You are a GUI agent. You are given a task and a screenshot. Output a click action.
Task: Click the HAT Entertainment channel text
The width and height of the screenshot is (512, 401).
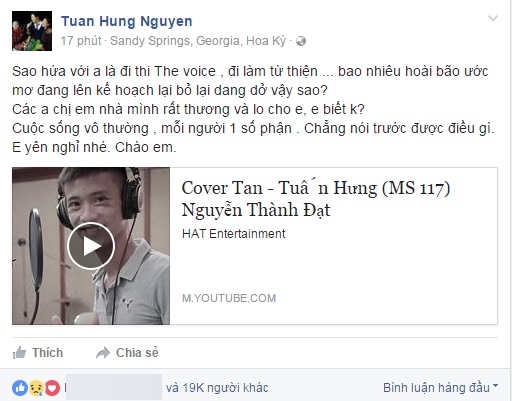pyautogui.click(x=234, y=234)
